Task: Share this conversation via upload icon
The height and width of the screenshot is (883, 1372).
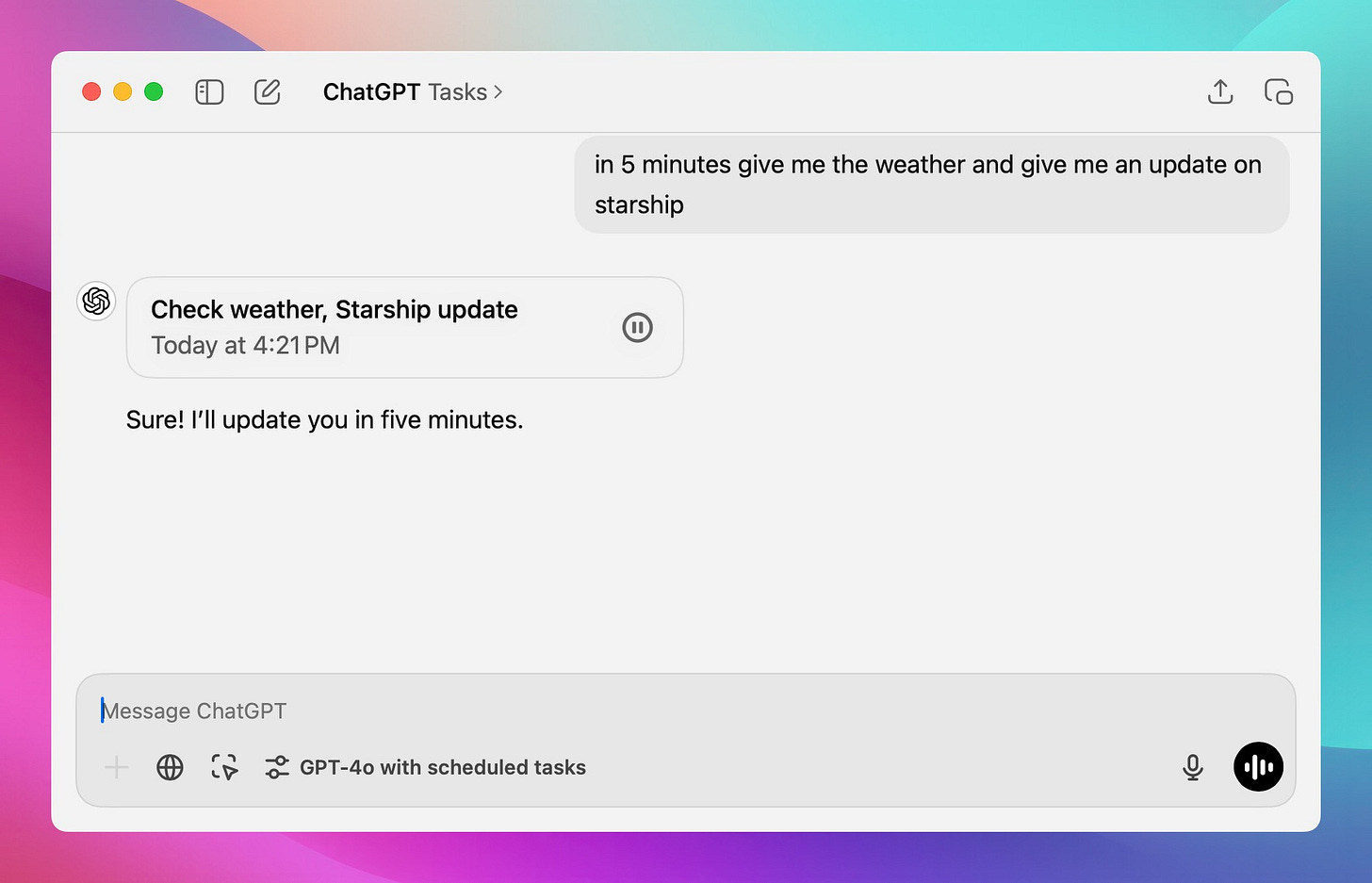Action: [x=1220, y=91]
